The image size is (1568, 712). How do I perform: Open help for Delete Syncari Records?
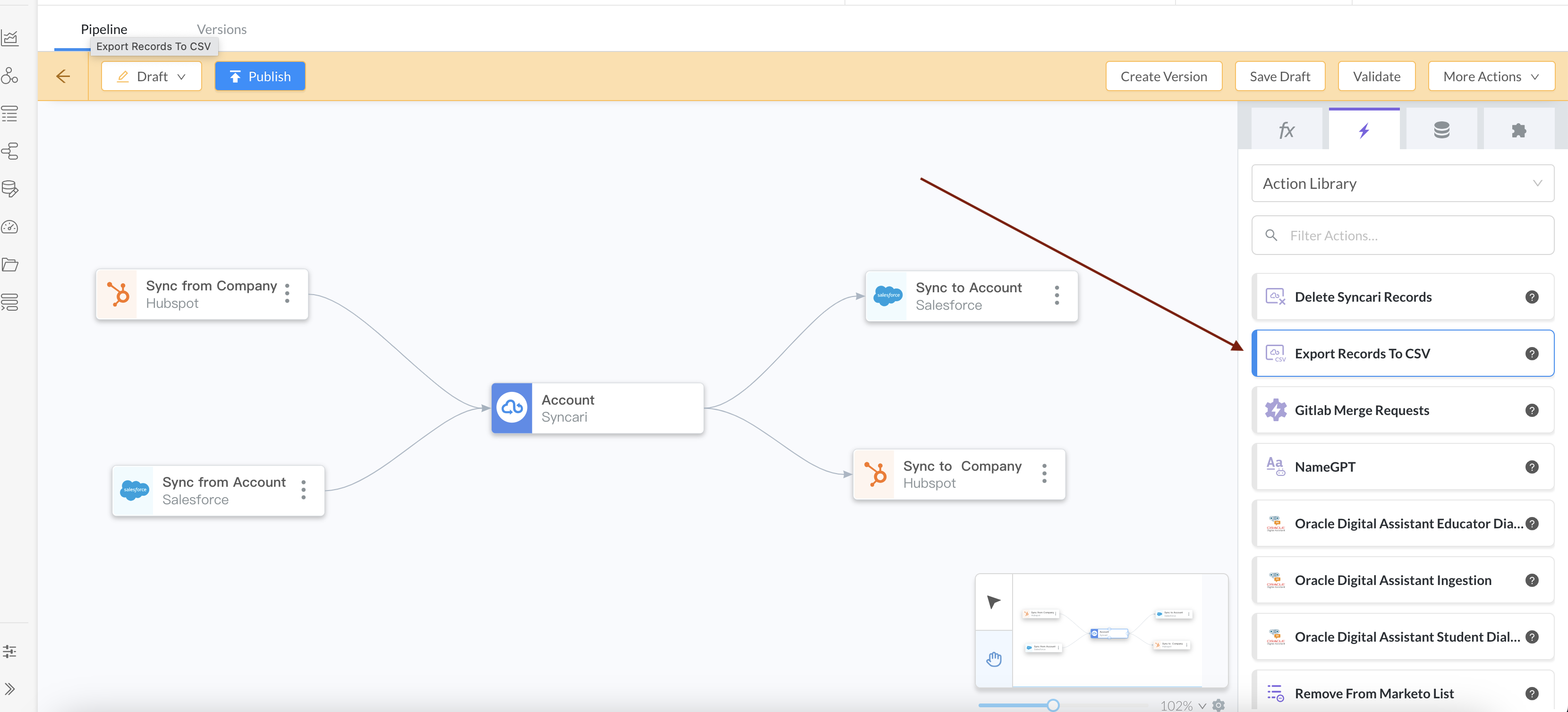point(1532,297)
